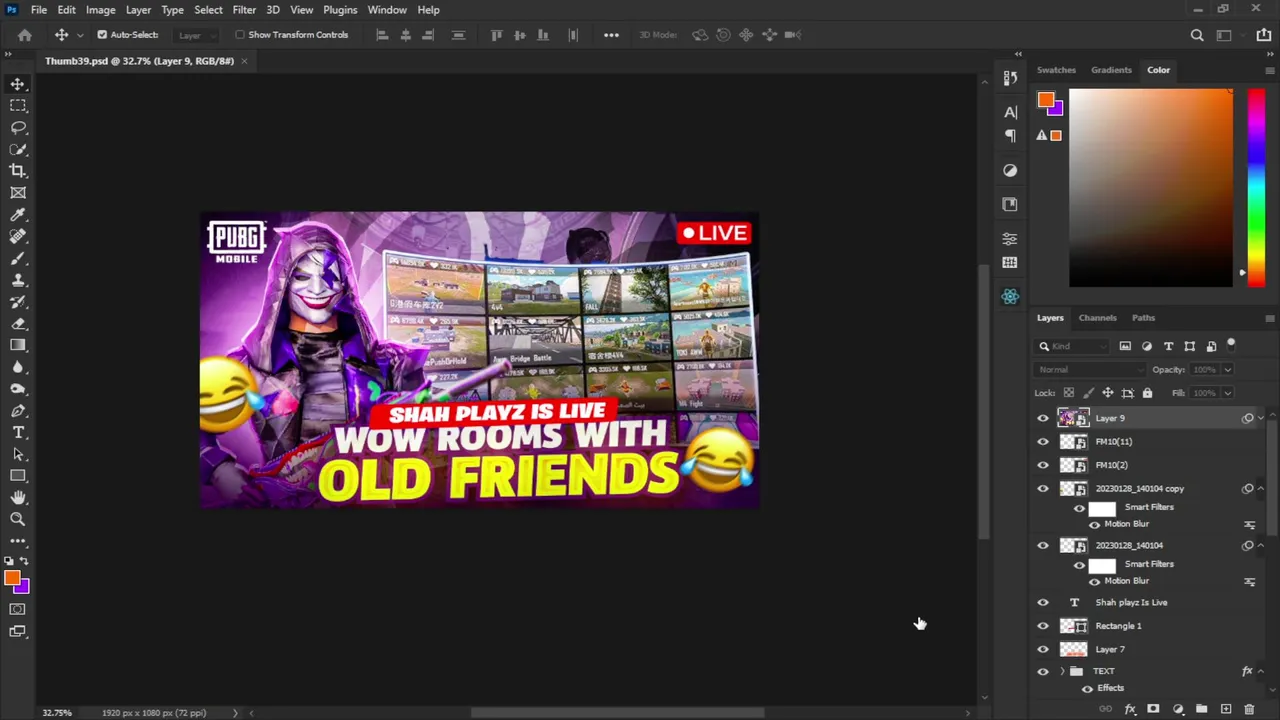Toggle the Auto-Select checkbox
This screenshot has height=720, width=1280.
(102, 35)
